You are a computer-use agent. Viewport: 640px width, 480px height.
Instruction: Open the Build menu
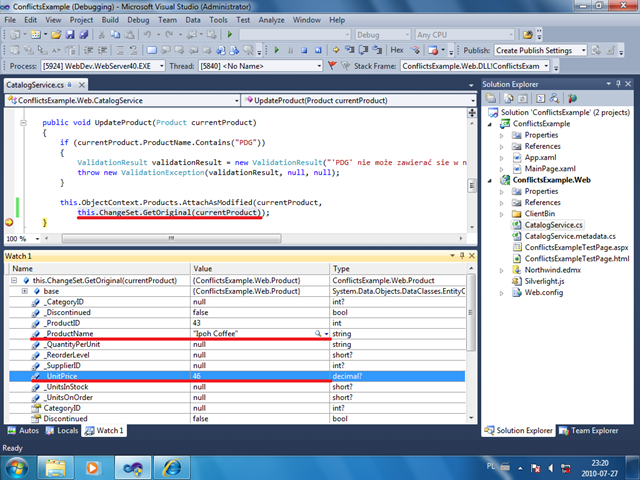(x=110, y=20)
